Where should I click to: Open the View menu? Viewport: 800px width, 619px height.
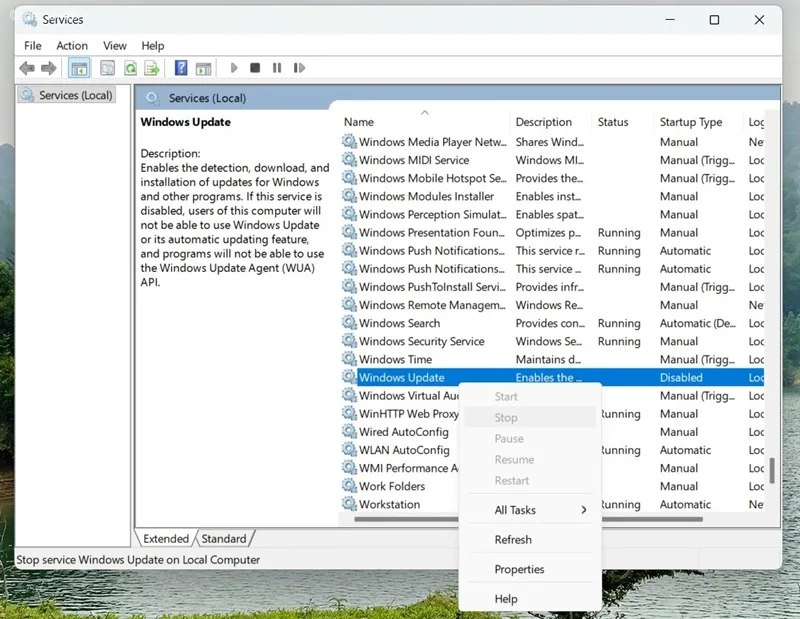(x=115, y=45)
